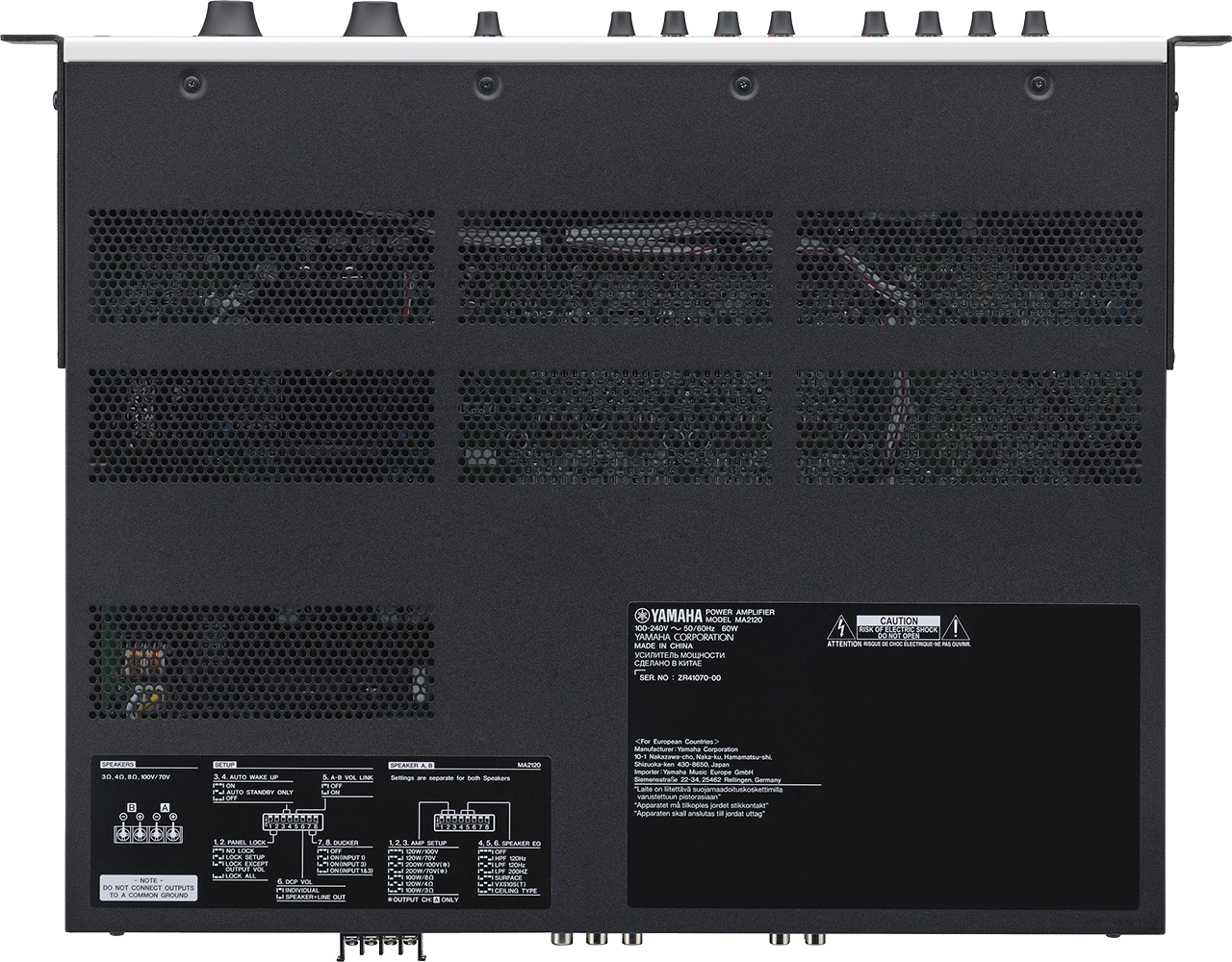Click the exclamation mark warning triangle
This screenshot has width=1232, height=962.
coord(955,627)
